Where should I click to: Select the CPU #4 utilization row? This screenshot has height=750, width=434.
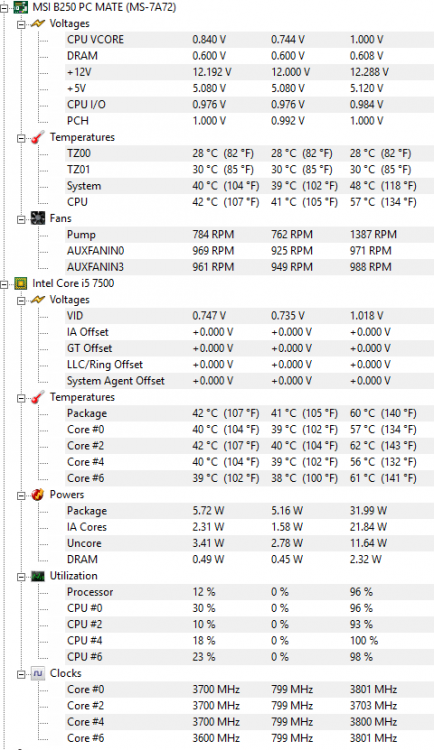point(249,641)
